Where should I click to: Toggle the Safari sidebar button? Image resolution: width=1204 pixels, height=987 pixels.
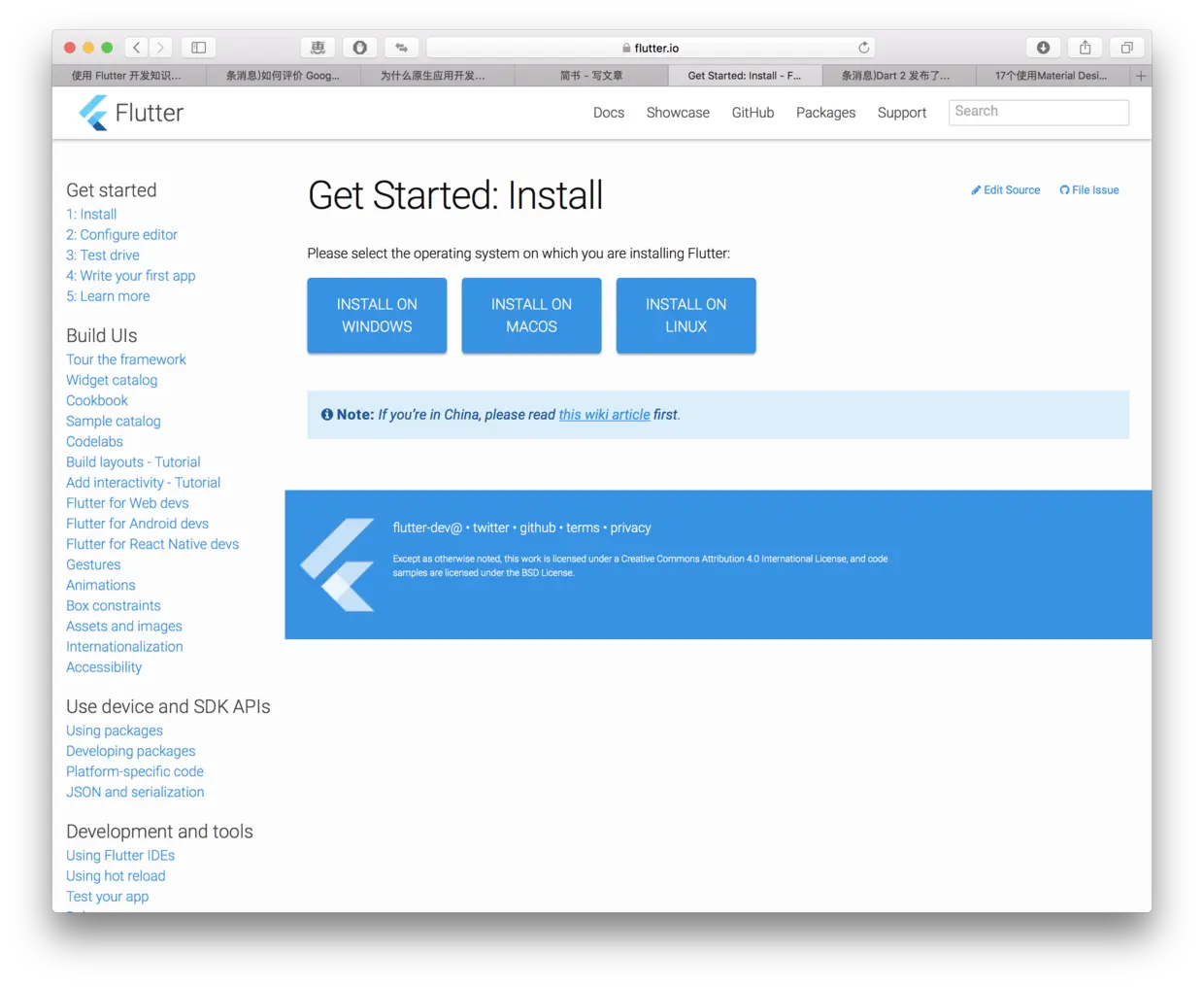(198, 48)
